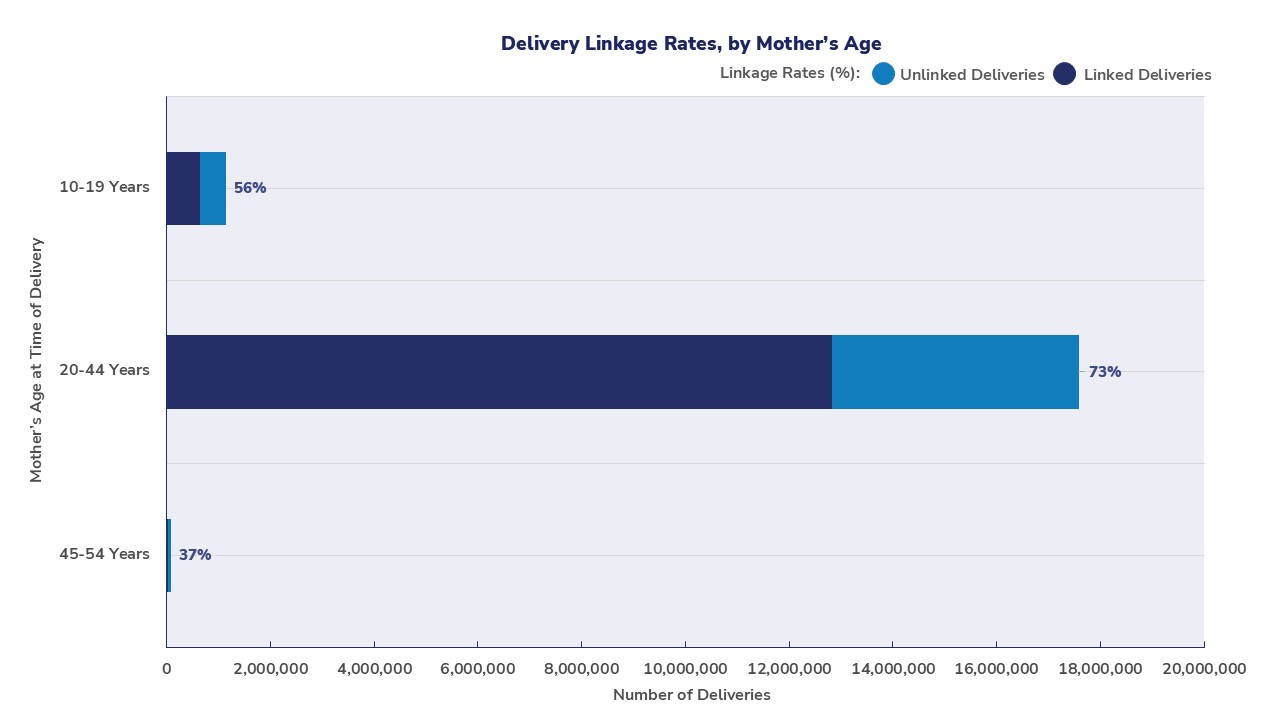Click the 10,000,000 x-axis tick label
The image size is (1280, 720).
[685, 668]
